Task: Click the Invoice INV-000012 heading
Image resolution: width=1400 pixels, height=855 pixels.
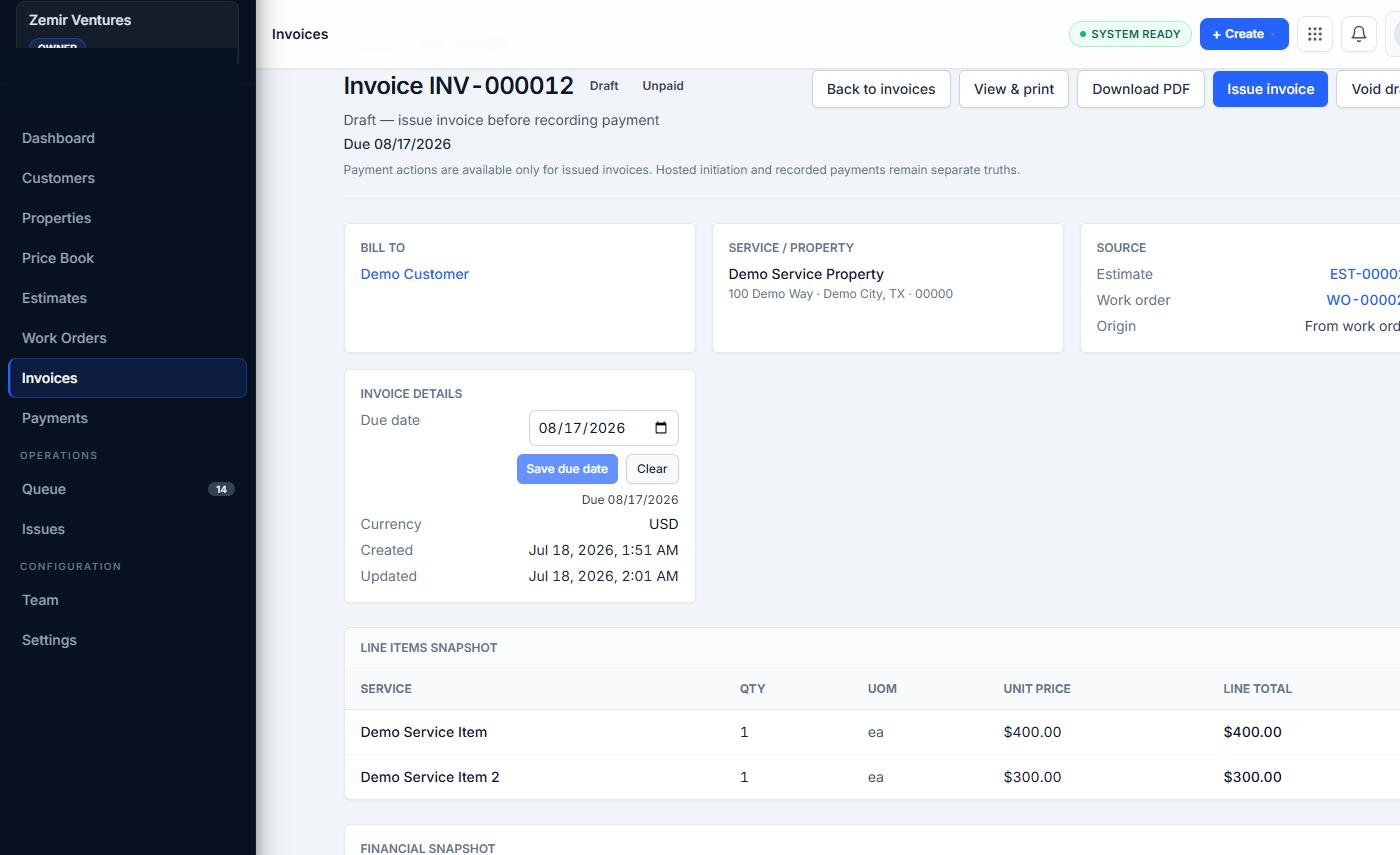Action: (x=458, y=86)
